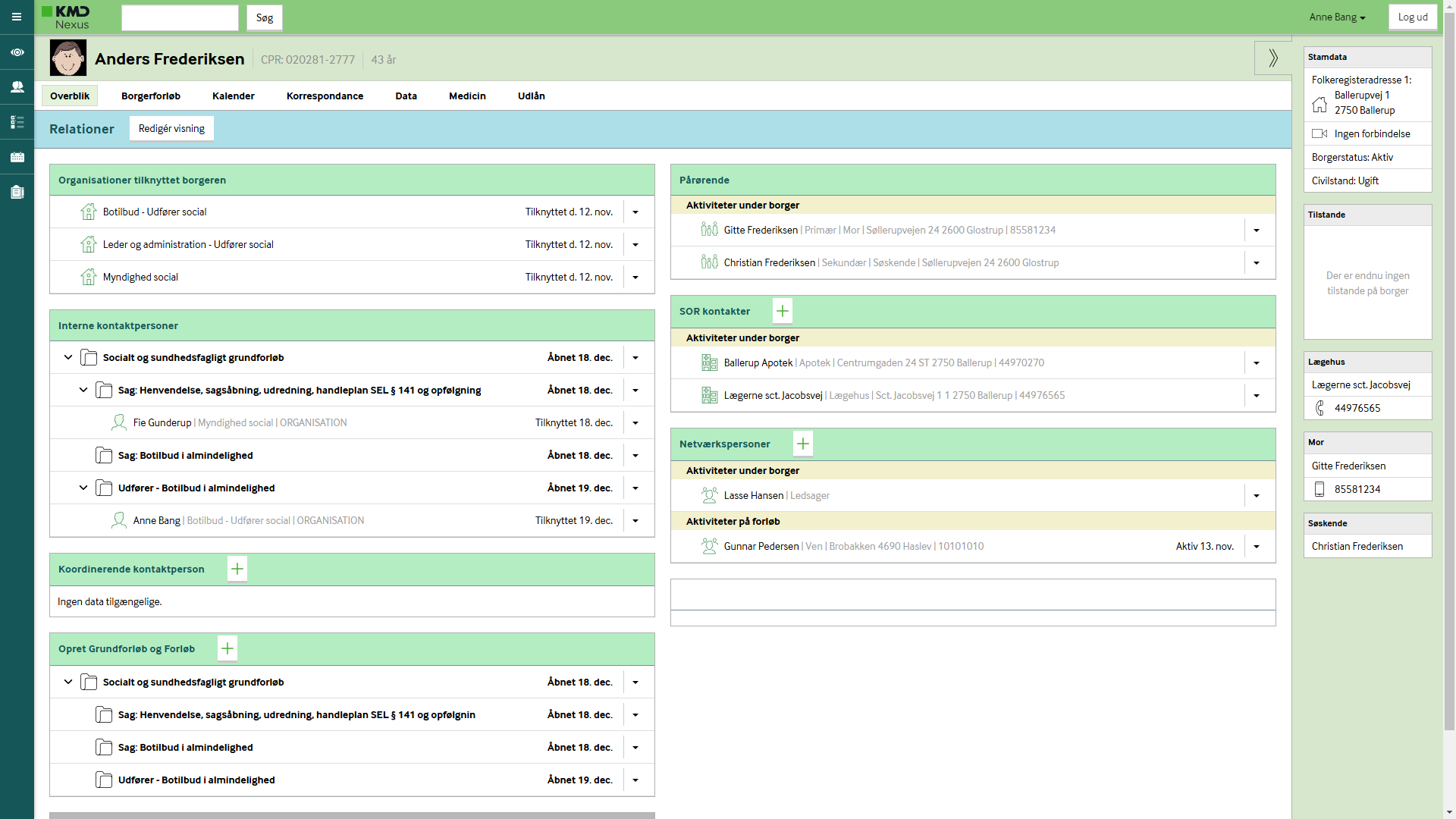Open the Medicin tab
The image size is (1456, 819).
[467, 96]
